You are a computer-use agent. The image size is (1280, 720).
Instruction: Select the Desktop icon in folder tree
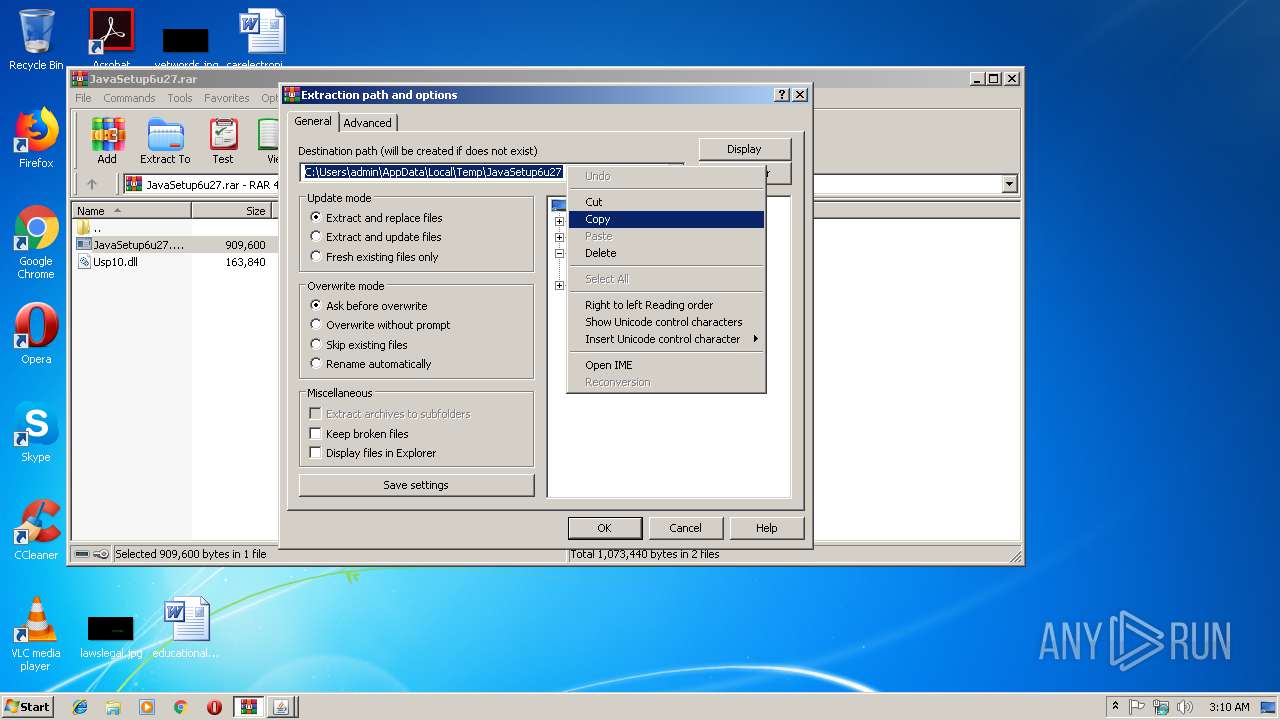pos(559,205)
